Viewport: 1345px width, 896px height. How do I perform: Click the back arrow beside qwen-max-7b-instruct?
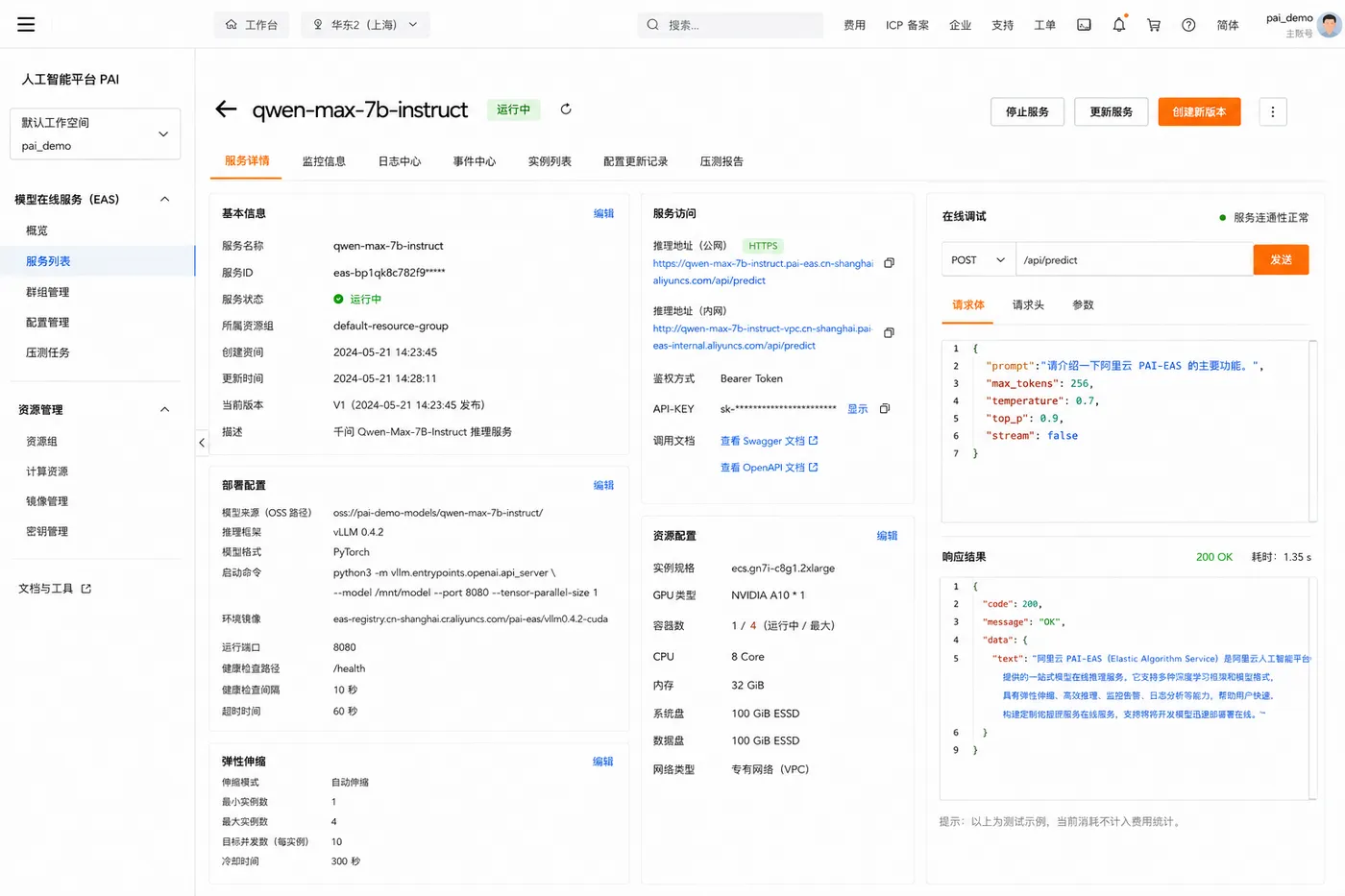[x=226, y=109]
